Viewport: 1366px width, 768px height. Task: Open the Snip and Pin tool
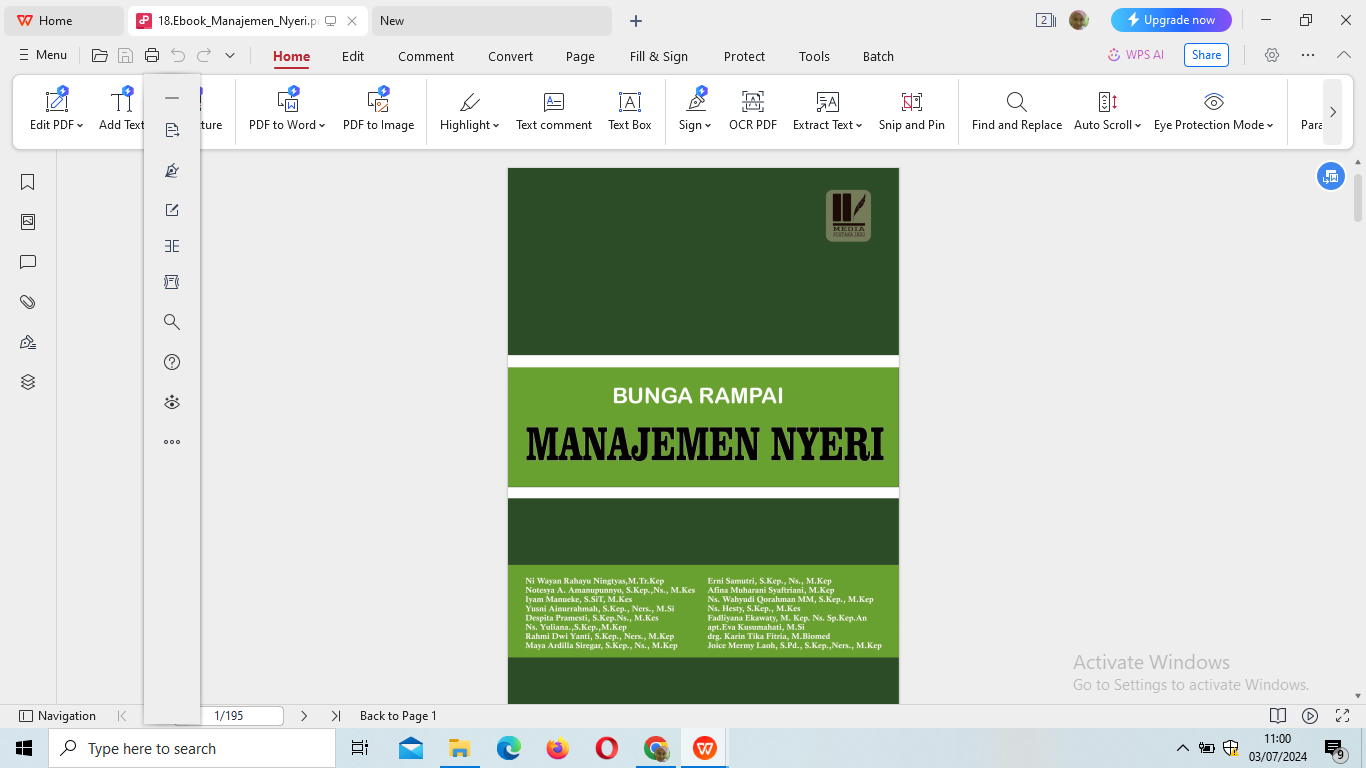912,110
